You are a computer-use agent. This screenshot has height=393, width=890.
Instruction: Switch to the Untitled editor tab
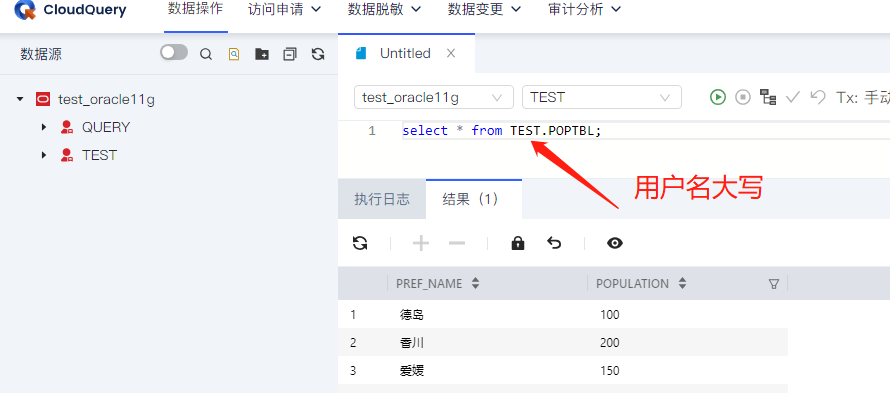405,53
